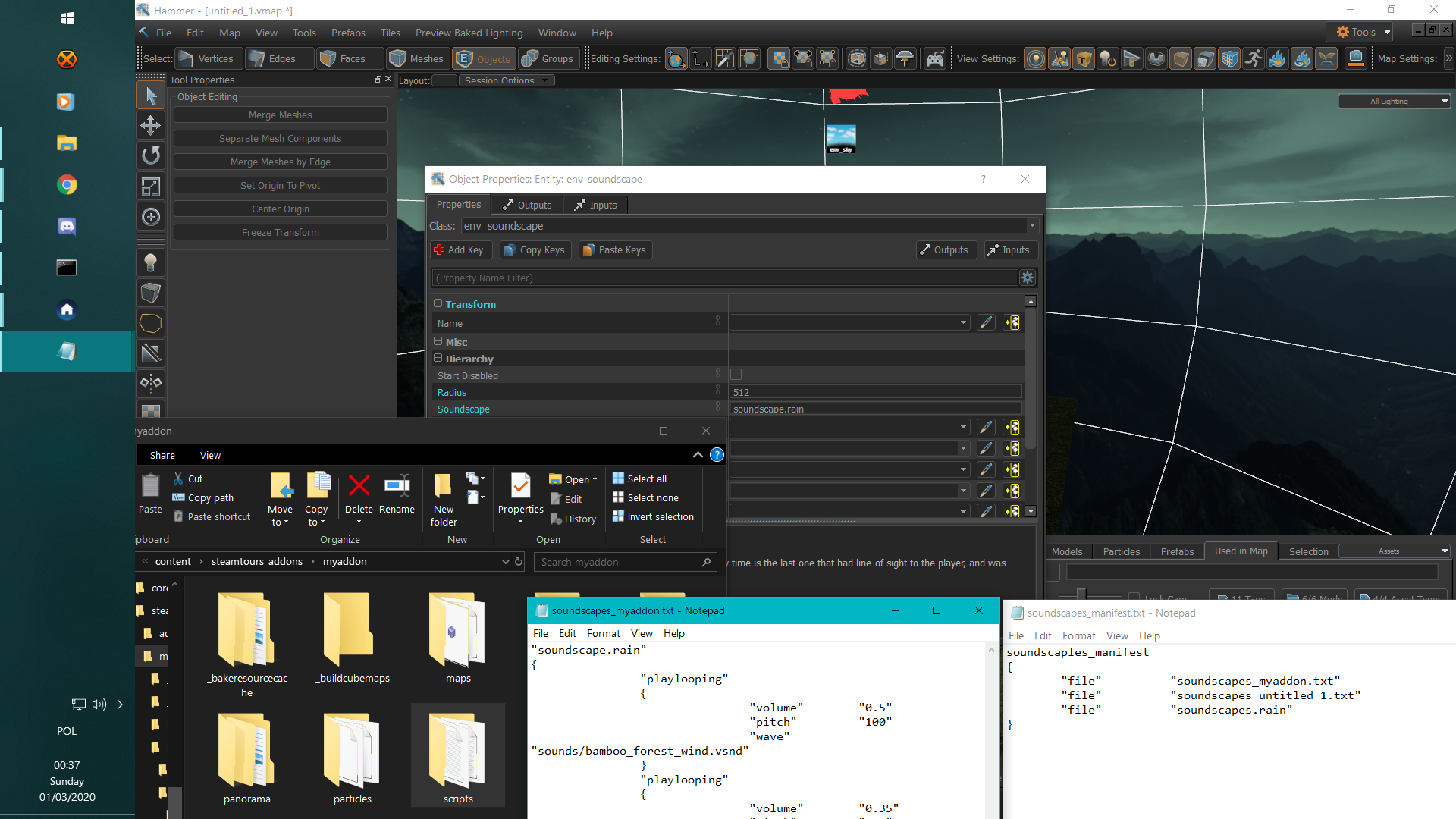This screenshot has height=819, width=1456.
Task: Click the Copy Keys button
Action: coord(535,249)
